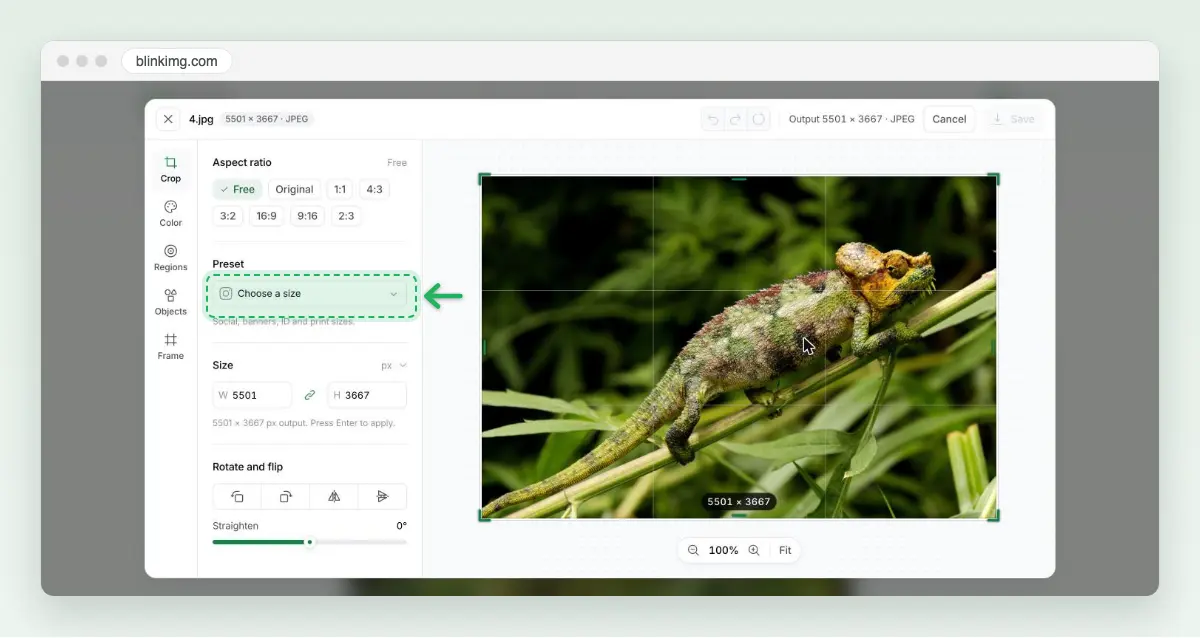Click the width field showing 5501

(253, 395)
